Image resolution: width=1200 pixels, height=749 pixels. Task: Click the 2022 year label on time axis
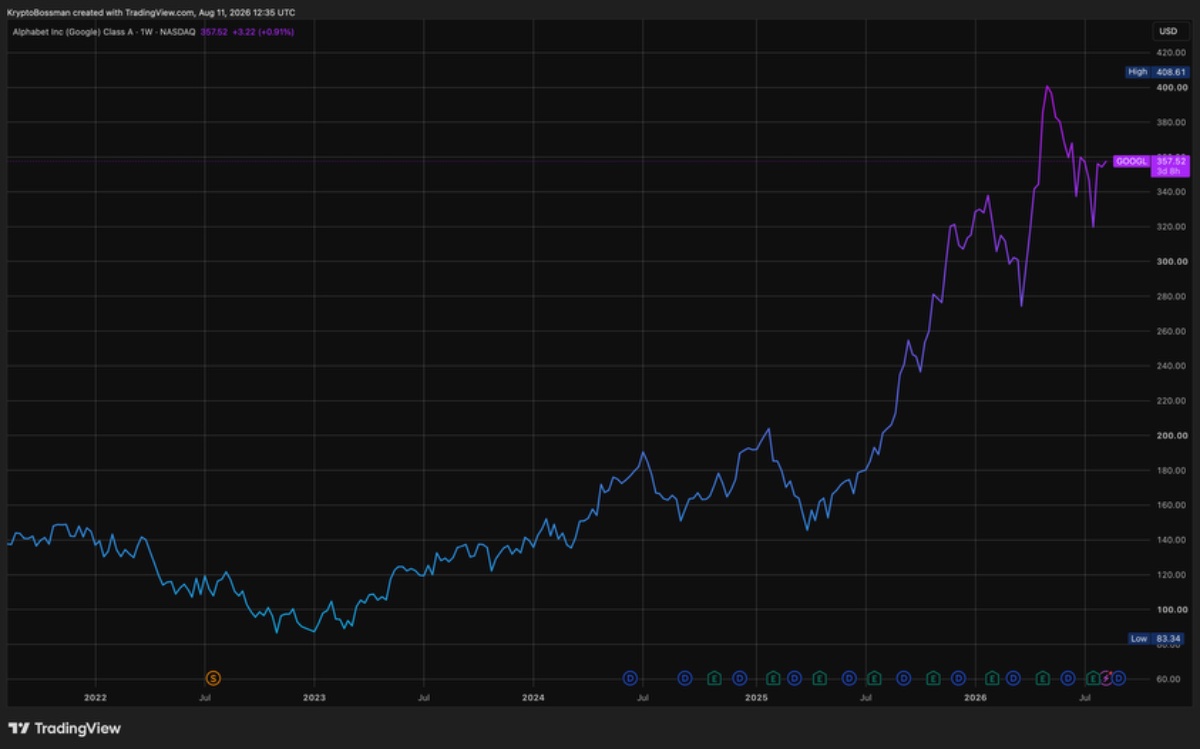95,698
